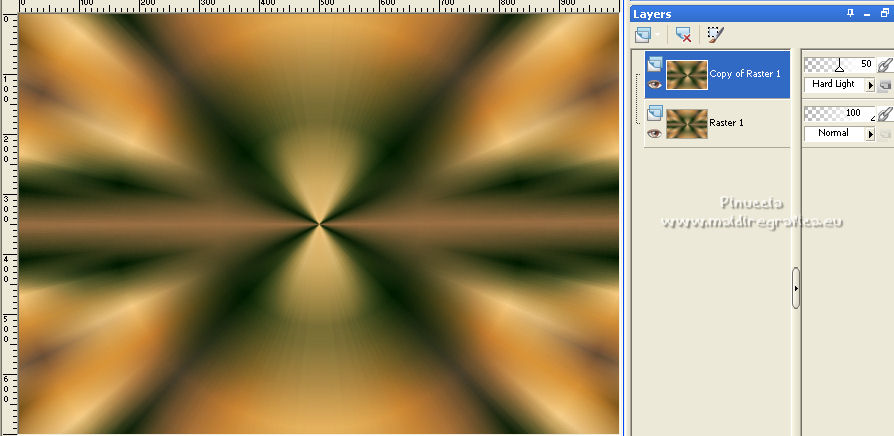Image resolution: width=894 pixels, height=436 pixels.
Task: Open Hard Light blend mode dropdown arrow
Action: [x=870, y=85]
